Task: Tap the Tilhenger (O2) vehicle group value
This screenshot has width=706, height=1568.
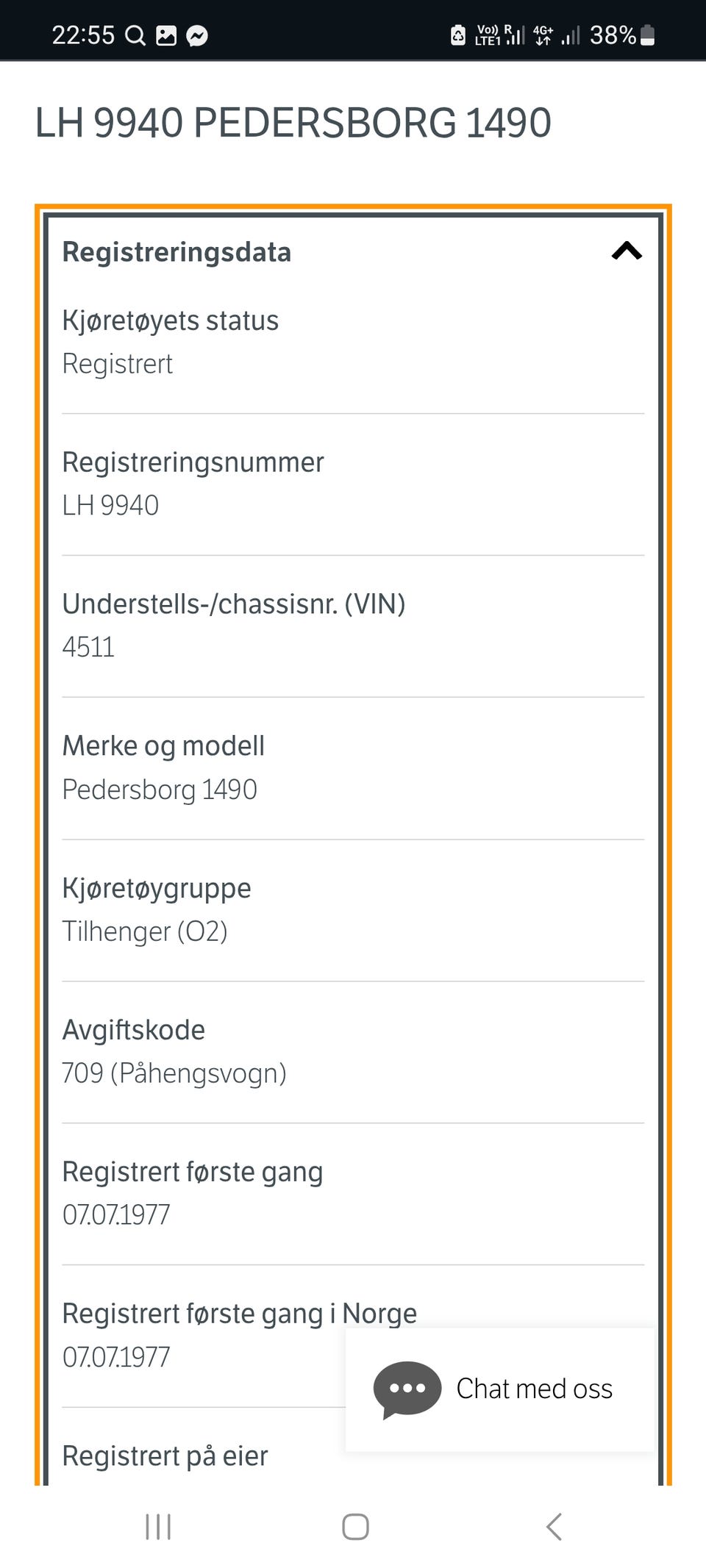Action: pos(145,931)
